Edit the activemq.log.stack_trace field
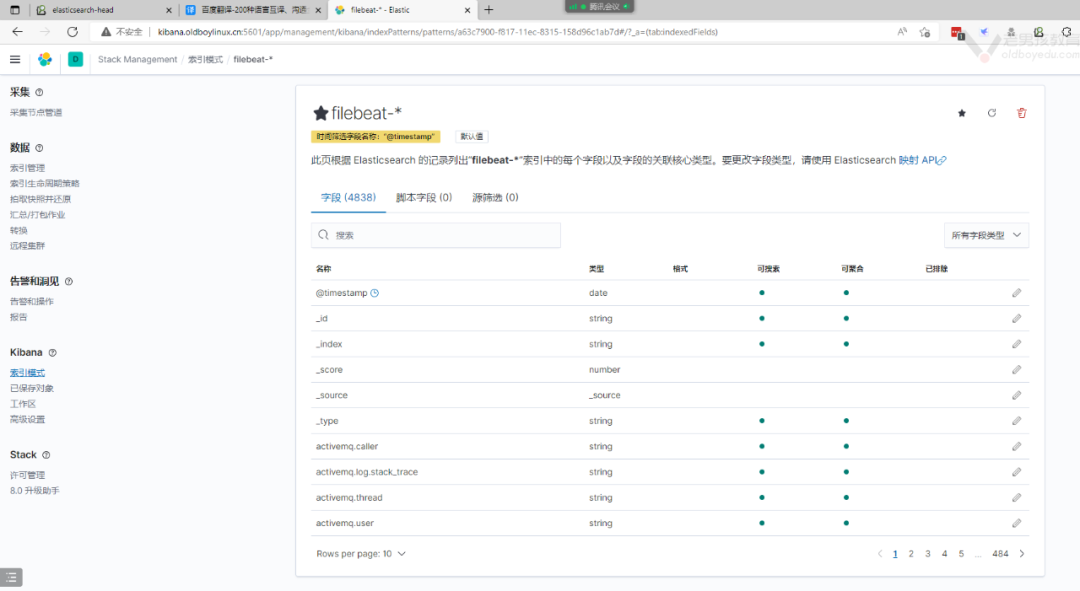This screenshot has height=591, width=1080. pos(1017,472)
